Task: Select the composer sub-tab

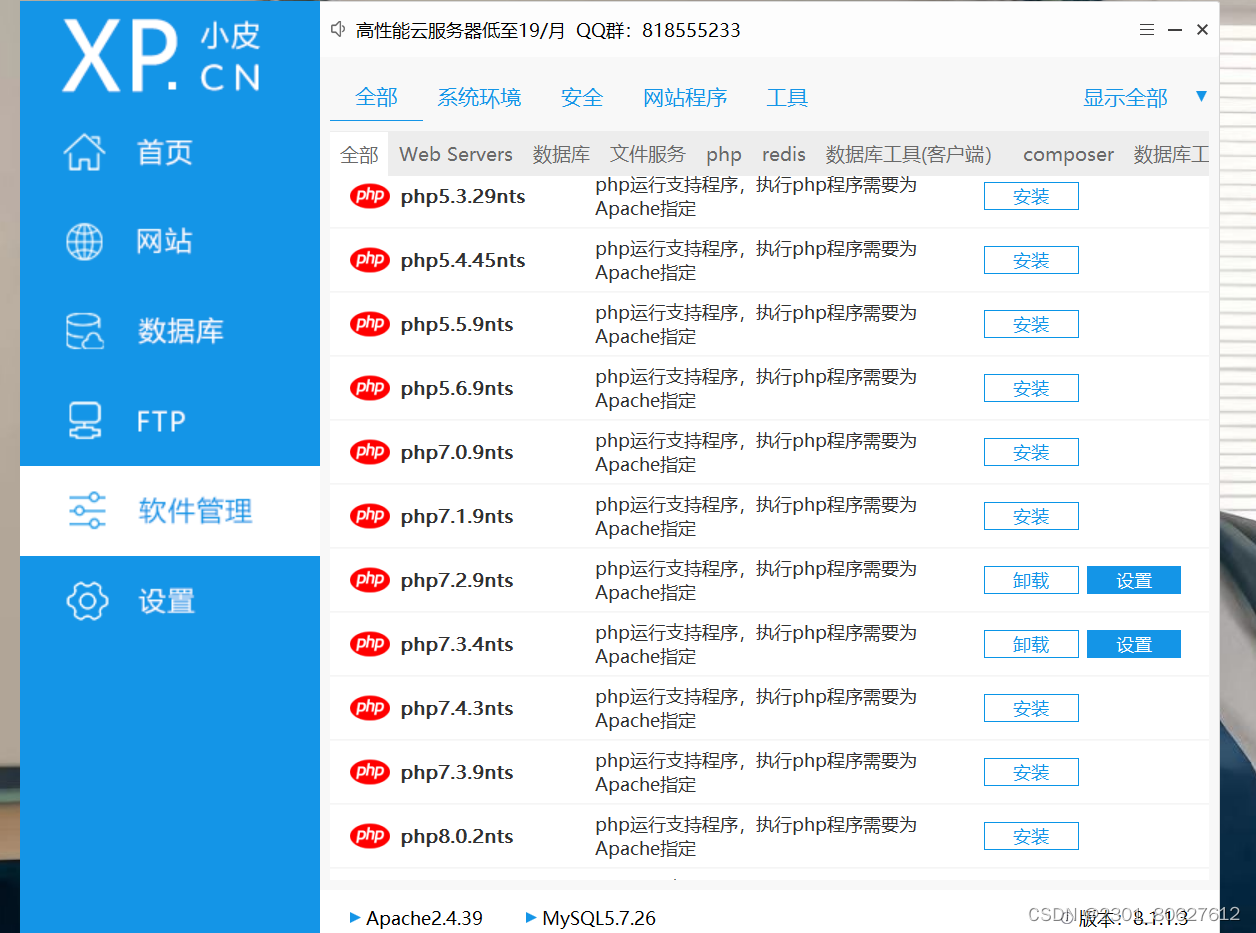Action: tap(1068, 154)
